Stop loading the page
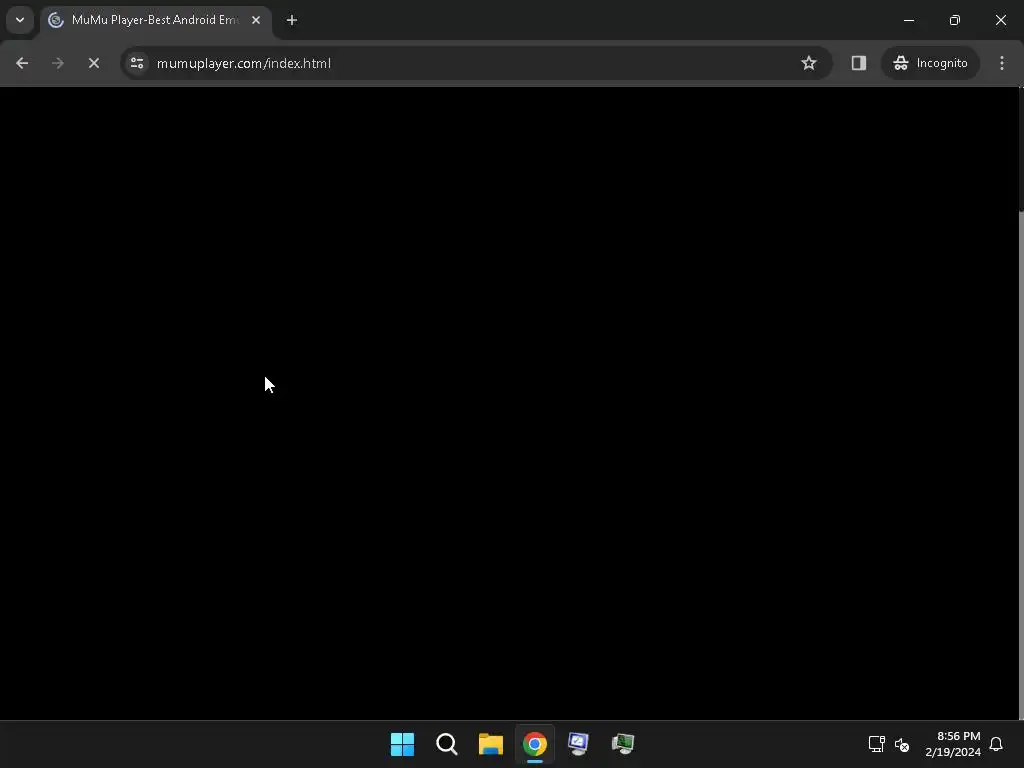 click(x=93, y=63)
